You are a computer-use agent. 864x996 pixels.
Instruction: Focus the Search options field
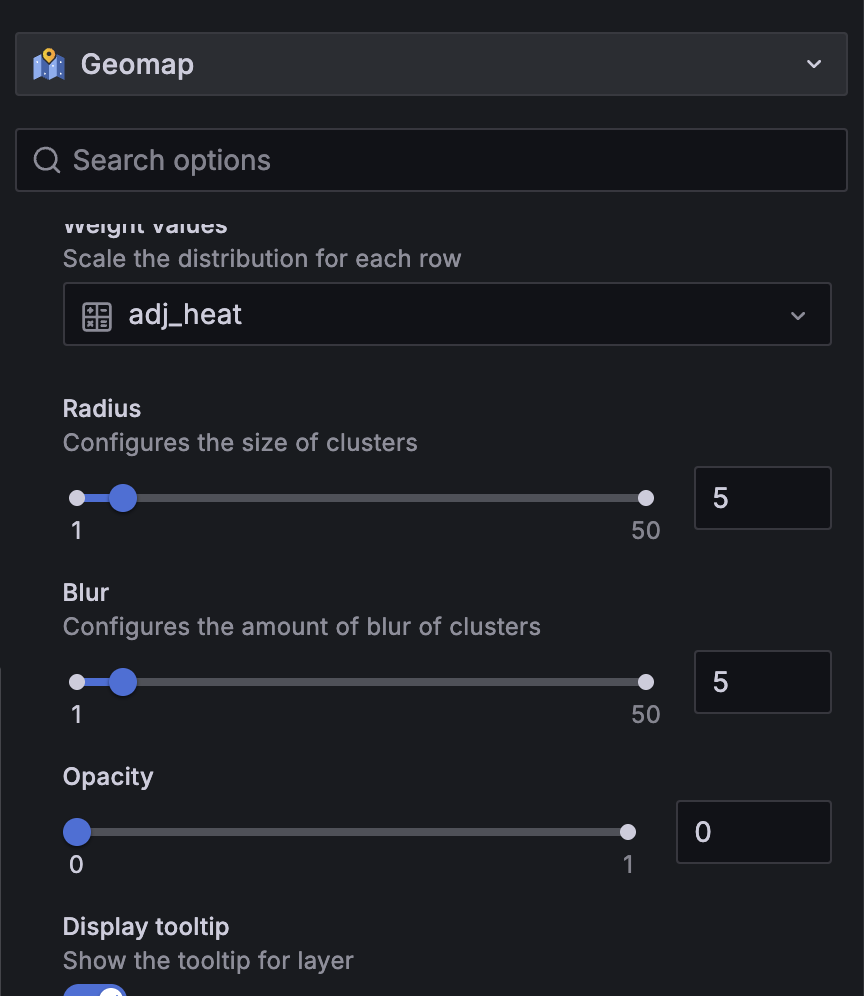pyautogui.click(x=431, y=160)
